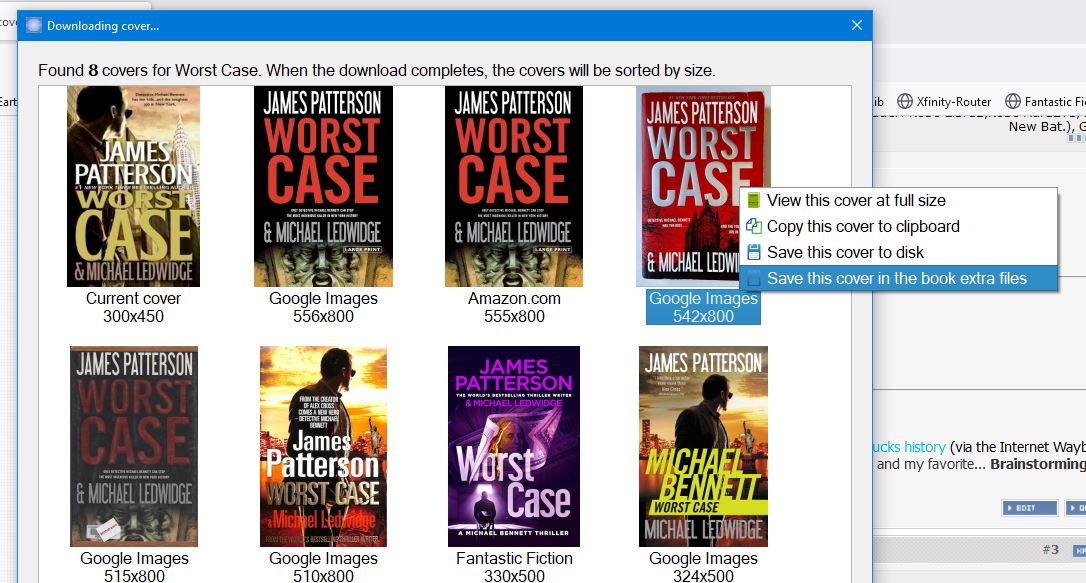1086x583 pixels.
Task: Click the Xfinity-Router bookmark globe icon
Action: (x=905, y=101)
